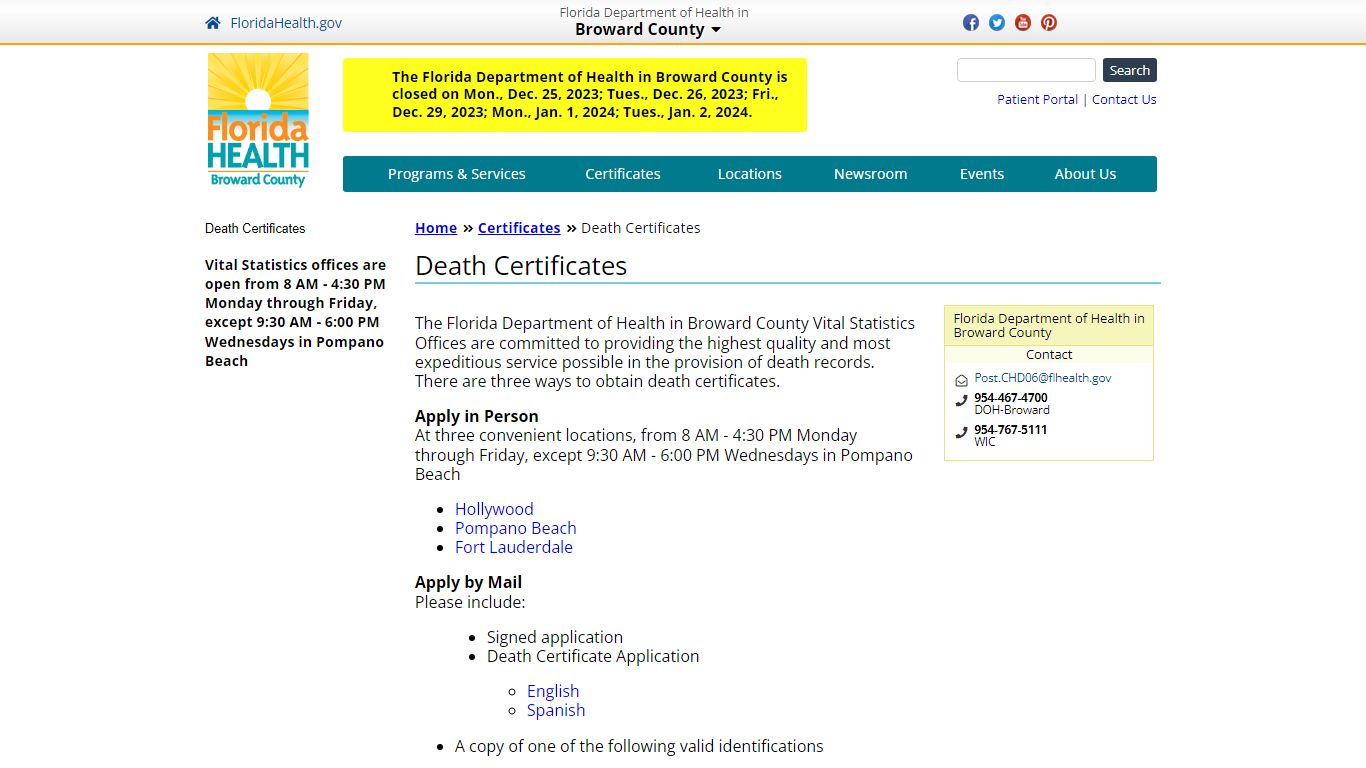This screenshot has width=1366, height=768.
Task: Click the Contact label in the sidebar box
Action: pos(1049,354)
